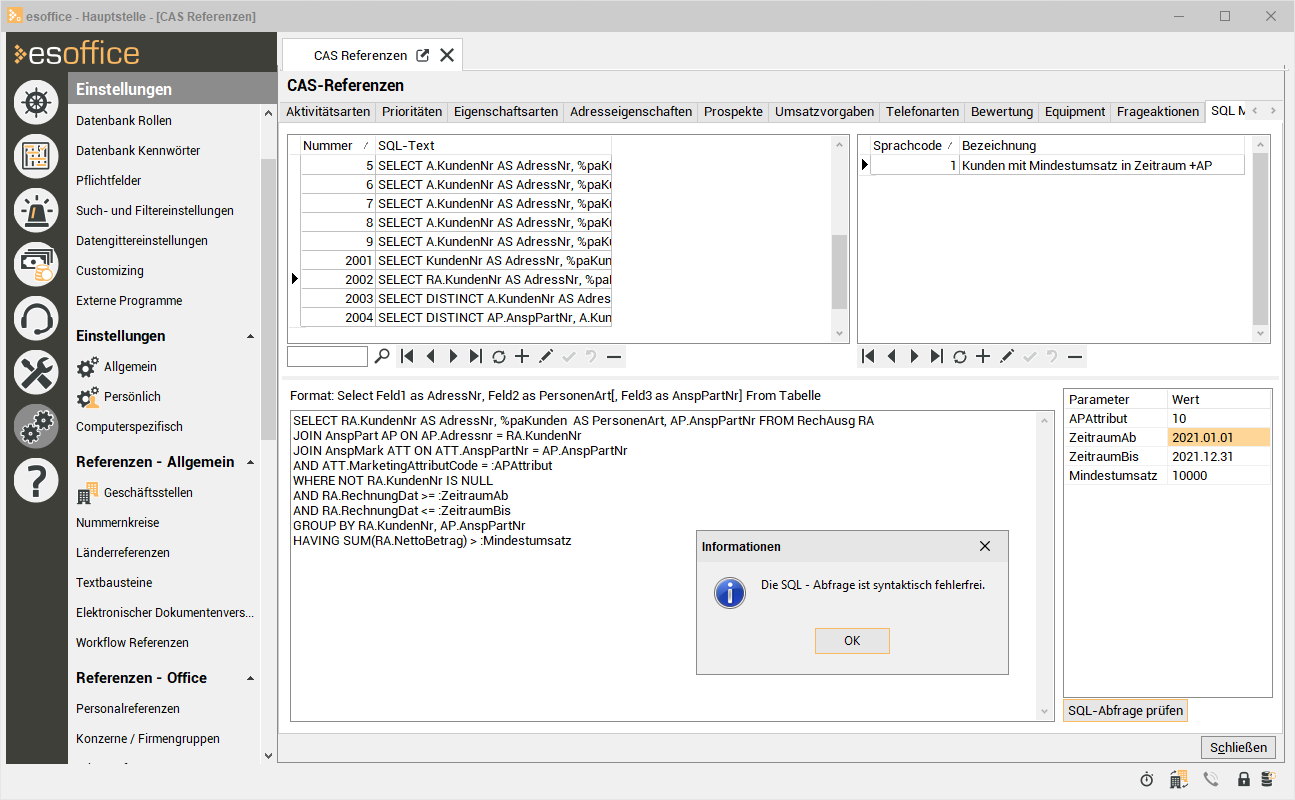Click the ZeitraumAb value 2021.01.01
This screenshot has height=800, width=1295.
click(x=1218, y=437)
